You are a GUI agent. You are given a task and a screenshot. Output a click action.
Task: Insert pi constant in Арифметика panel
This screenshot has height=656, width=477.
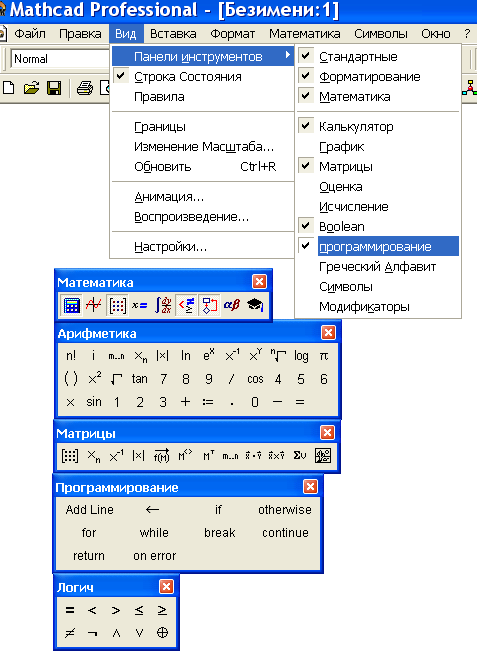(324, 356)
